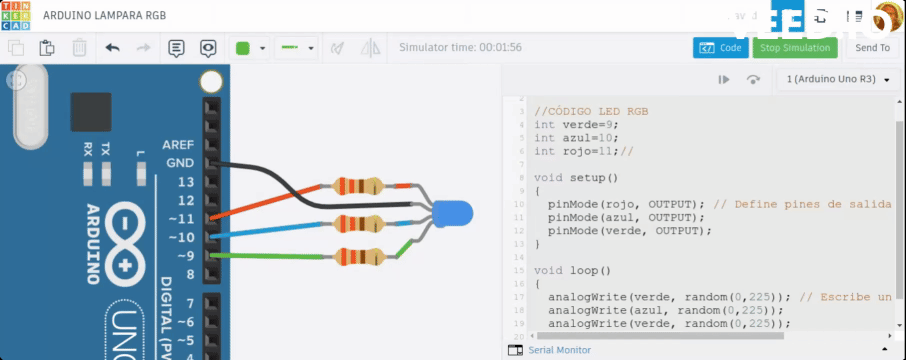Click the paste clipboard icon
Viewport: 906px width, 360px height.
(x=47, y=48)
